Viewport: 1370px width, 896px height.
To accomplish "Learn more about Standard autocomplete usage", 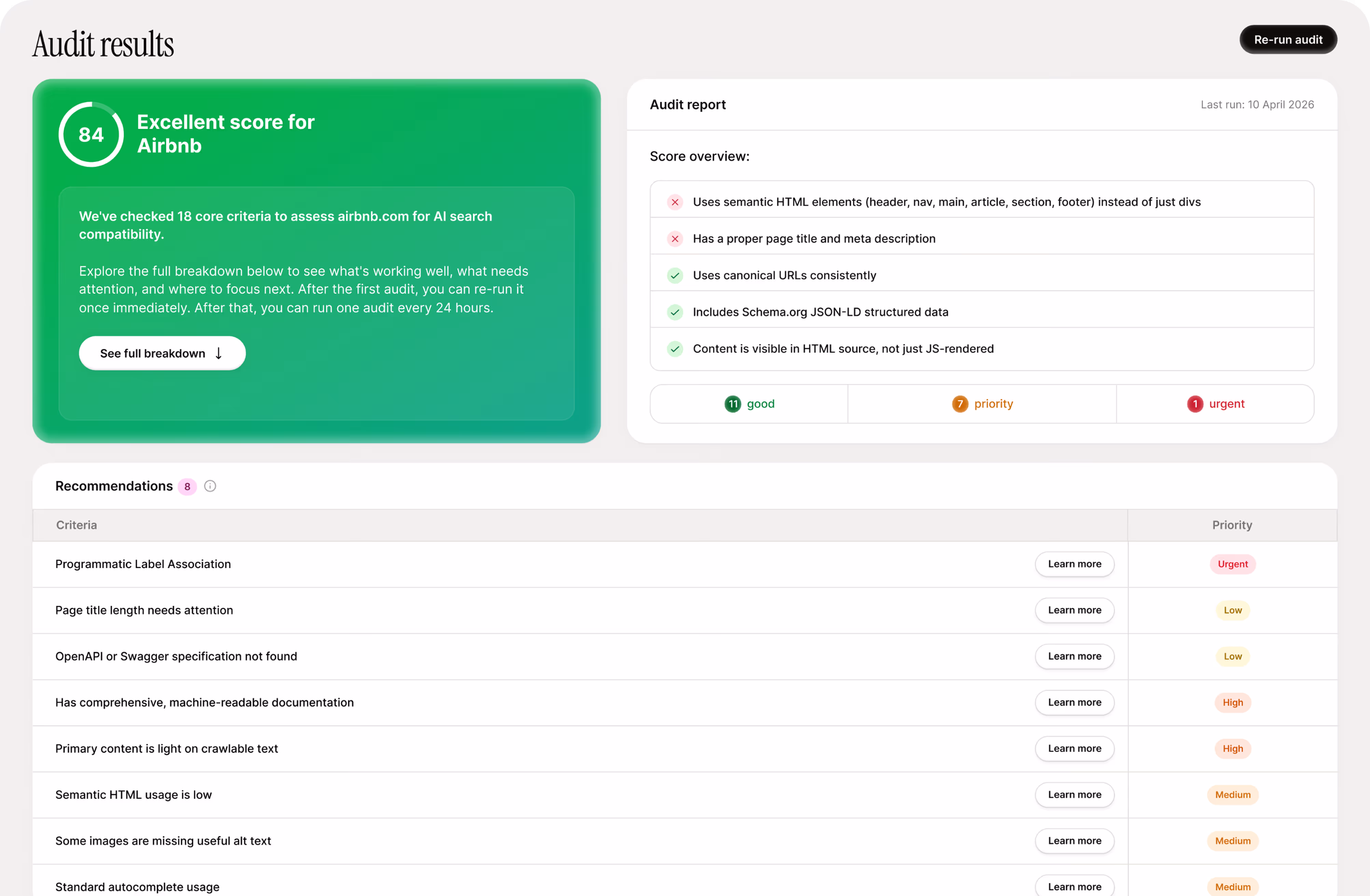I will [1074, 886].
